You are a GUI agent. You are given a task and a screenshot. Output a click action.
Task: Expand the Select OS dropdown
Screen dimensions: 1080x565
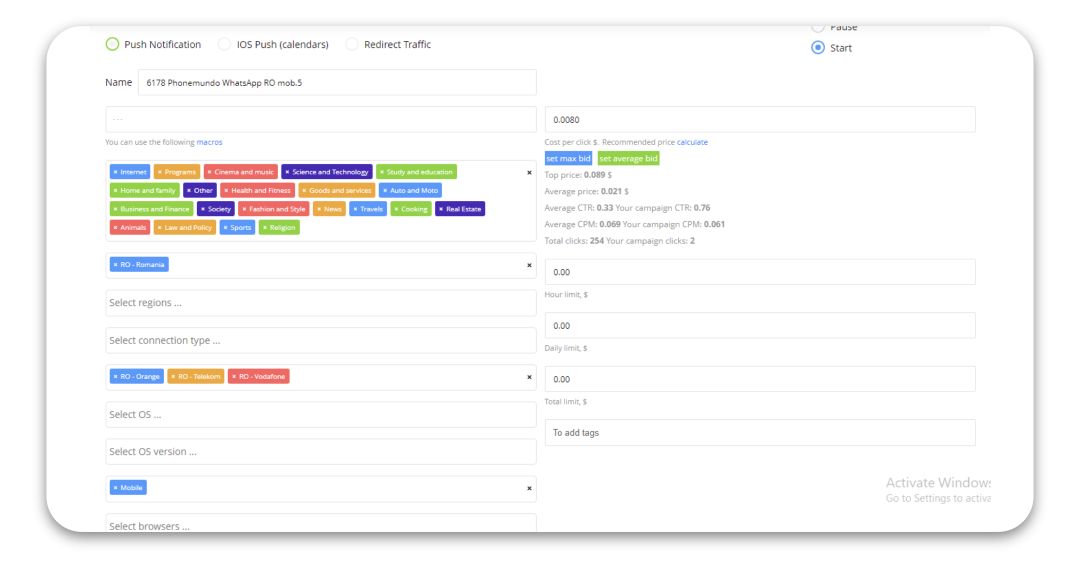[320, 414]
